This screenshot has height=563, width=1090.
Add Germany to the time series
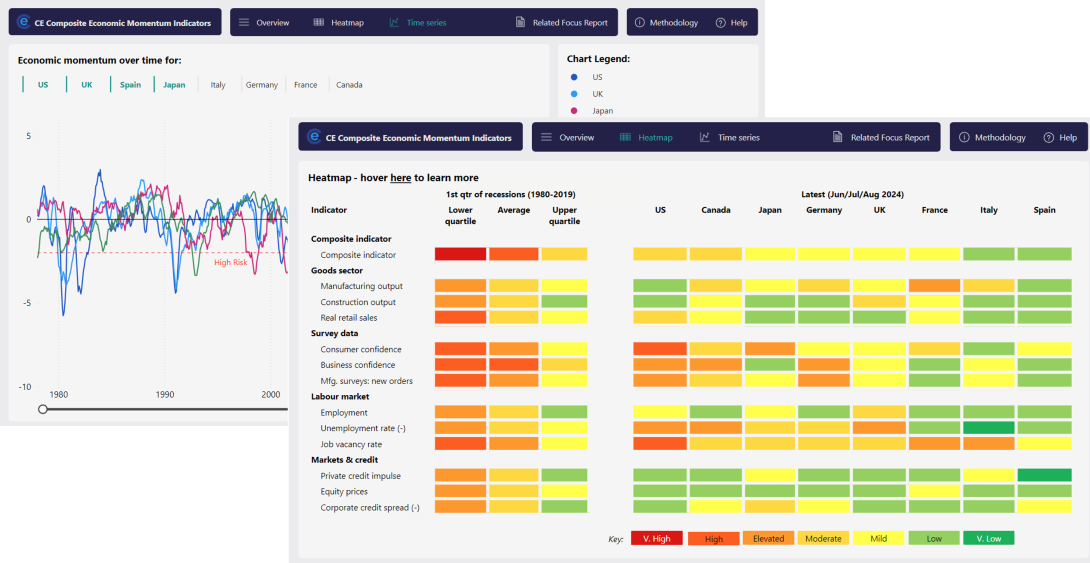point(262,85)
